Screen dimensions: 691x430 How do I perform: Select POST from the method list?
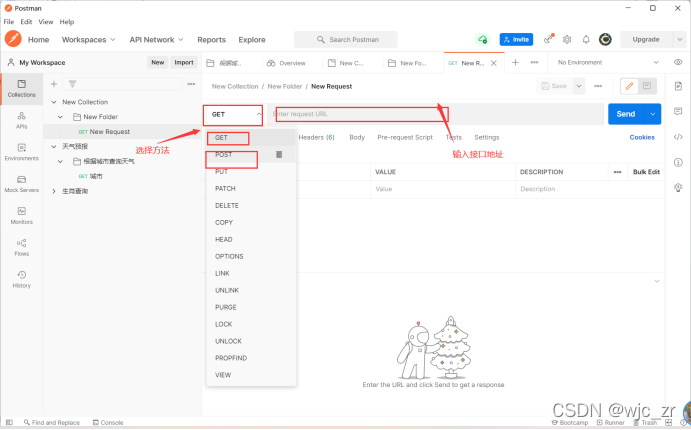pos(223,155)
